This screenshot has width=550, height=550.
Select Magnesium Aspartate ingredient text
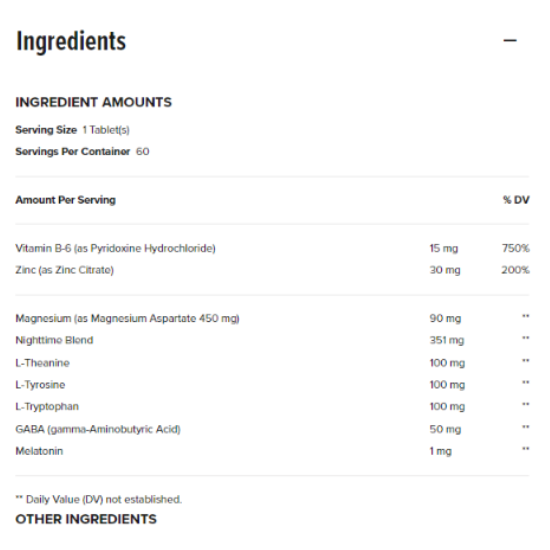point(127,318)
